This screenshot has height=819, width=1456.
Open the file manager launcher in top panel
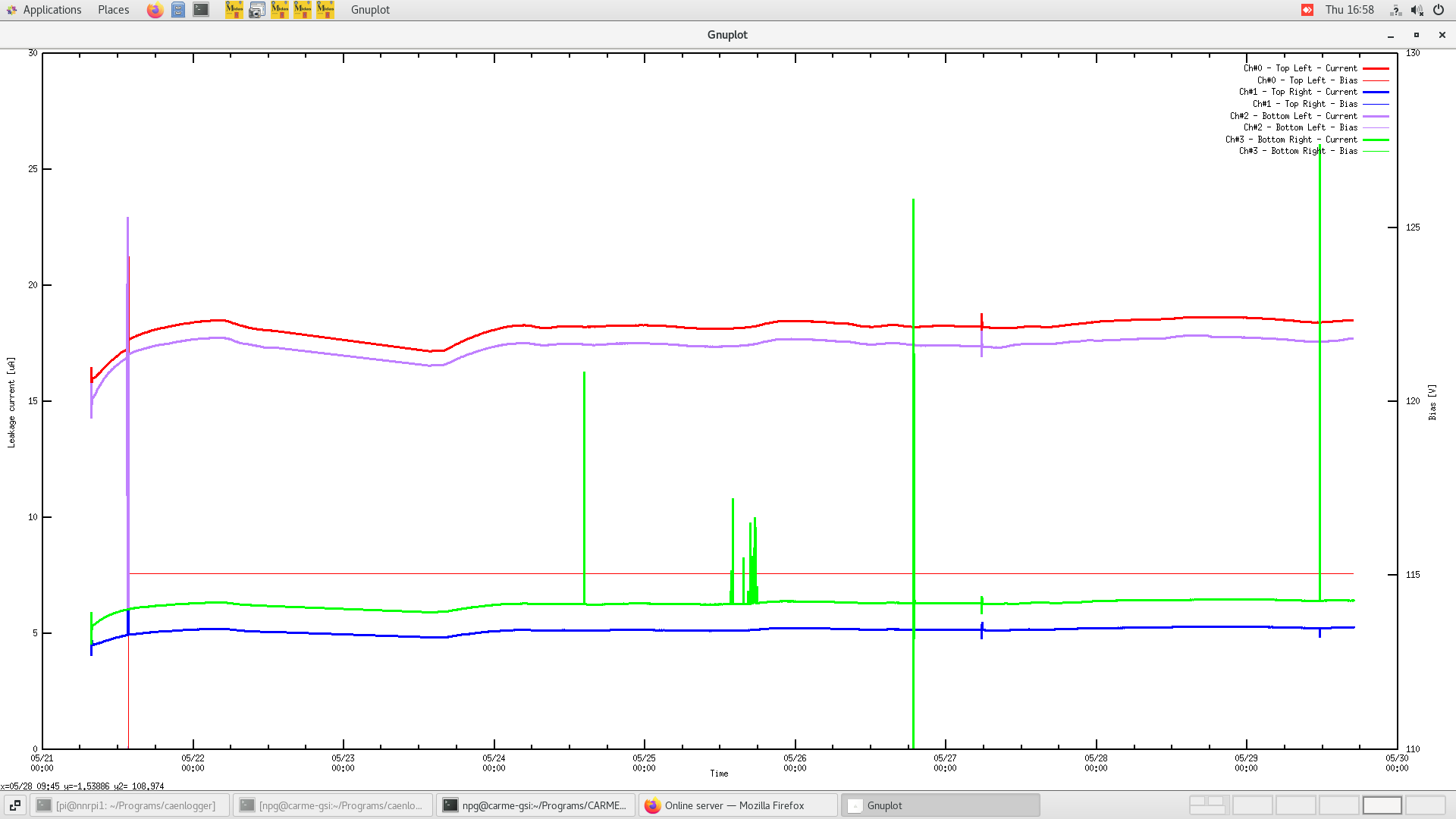pyautogui.click(x=177, y=10)
